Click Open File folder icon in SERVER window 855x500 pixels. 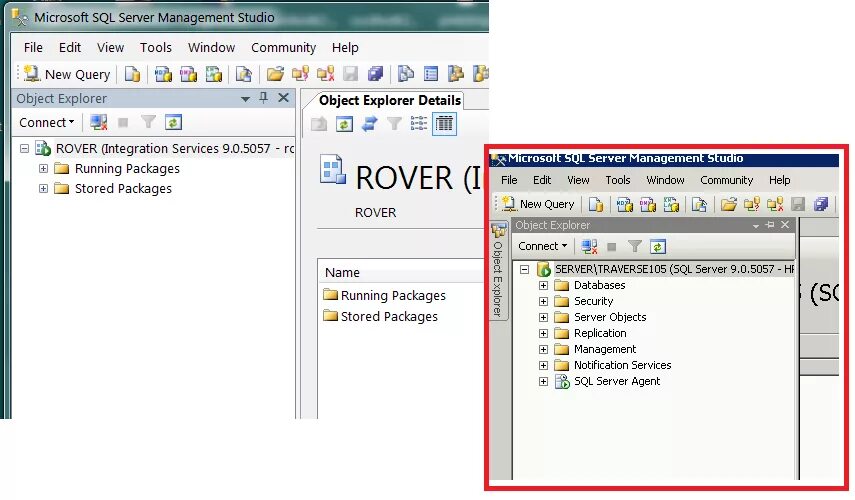729,204
